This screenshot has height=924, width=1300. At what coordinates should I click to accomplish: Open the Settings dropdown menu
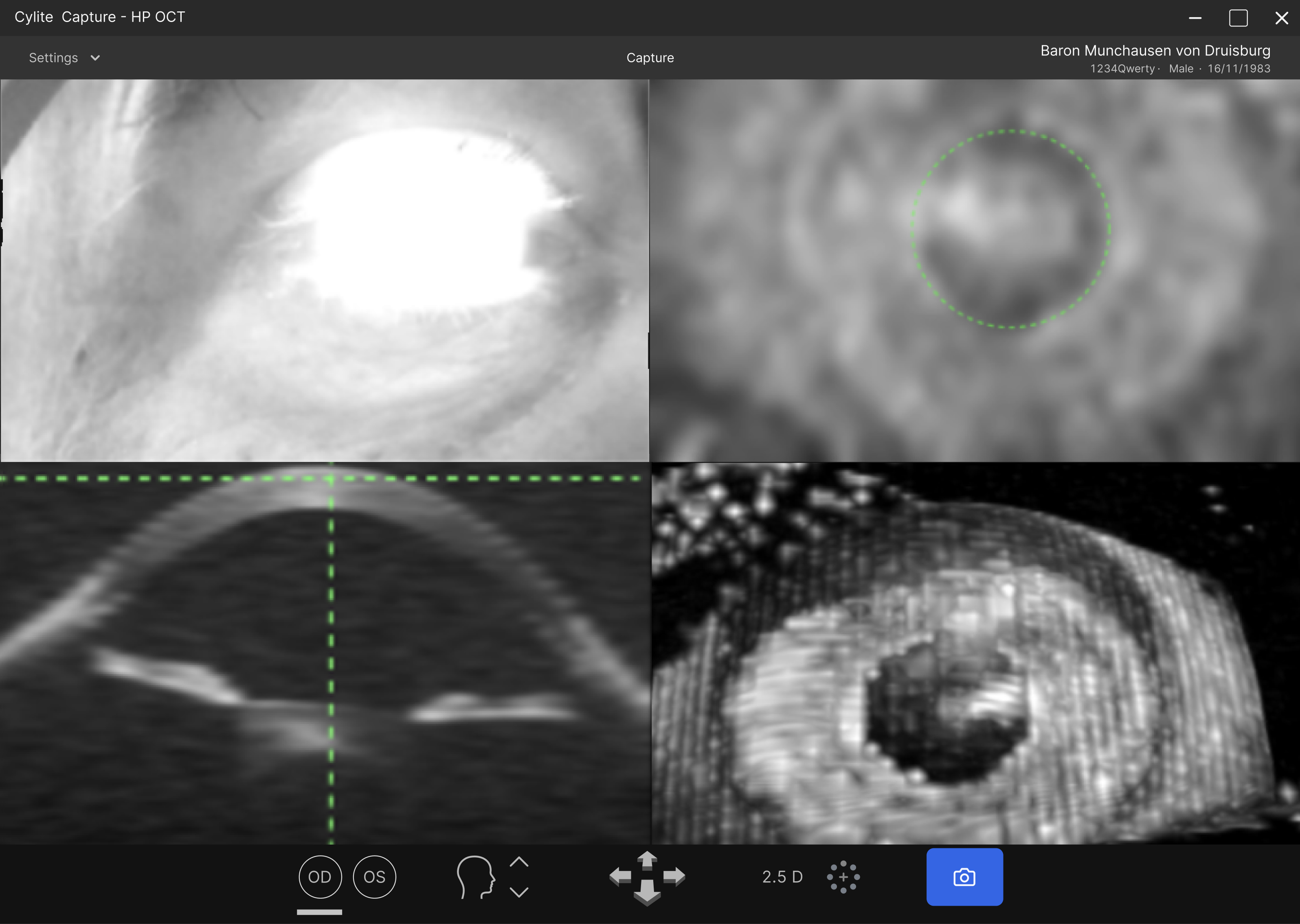pyautogui.click(x=53, y=57)
